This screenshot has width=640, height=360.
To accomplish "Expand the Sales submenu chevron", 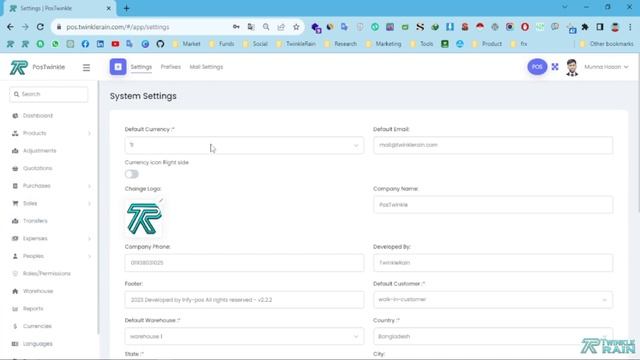I will point(89,204).
